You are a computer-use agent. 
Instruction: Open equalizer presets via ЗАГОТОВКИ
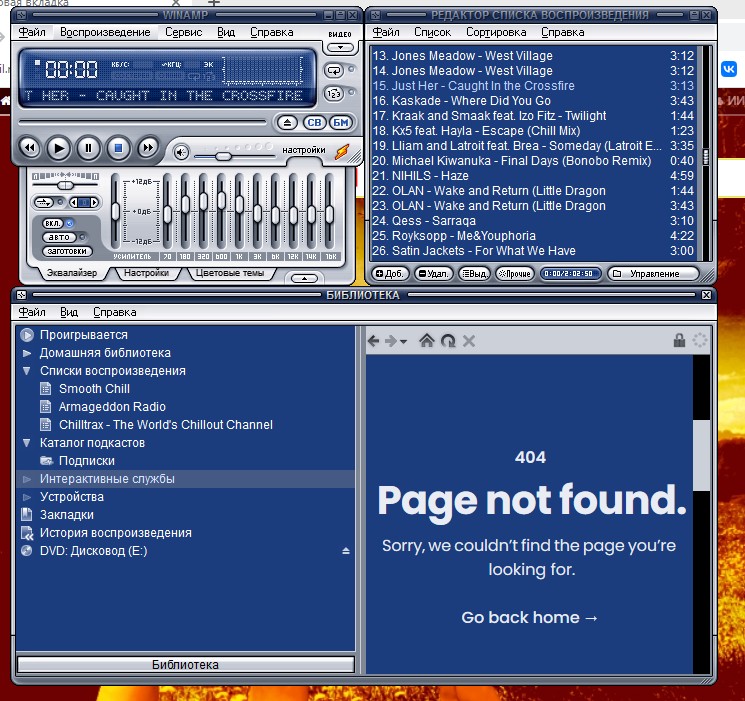67,251
